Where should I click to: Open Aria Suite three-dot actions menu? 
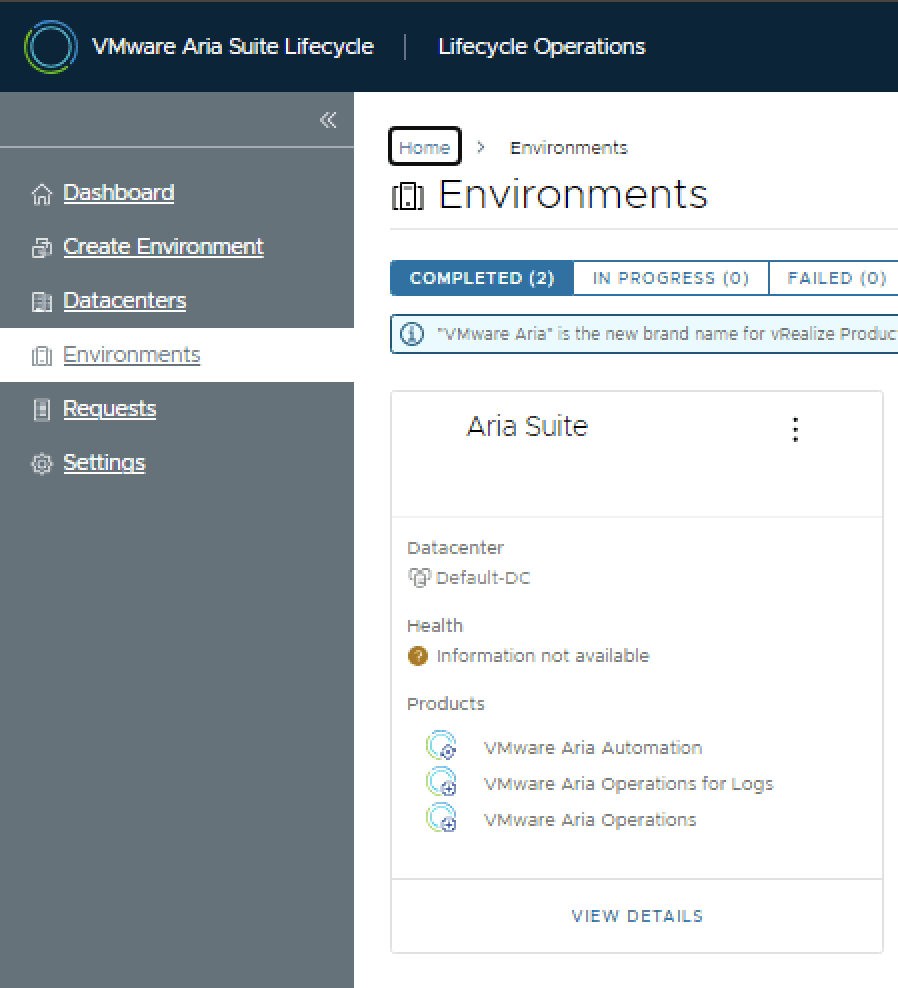pyautogui.click(x=795, y=429)
